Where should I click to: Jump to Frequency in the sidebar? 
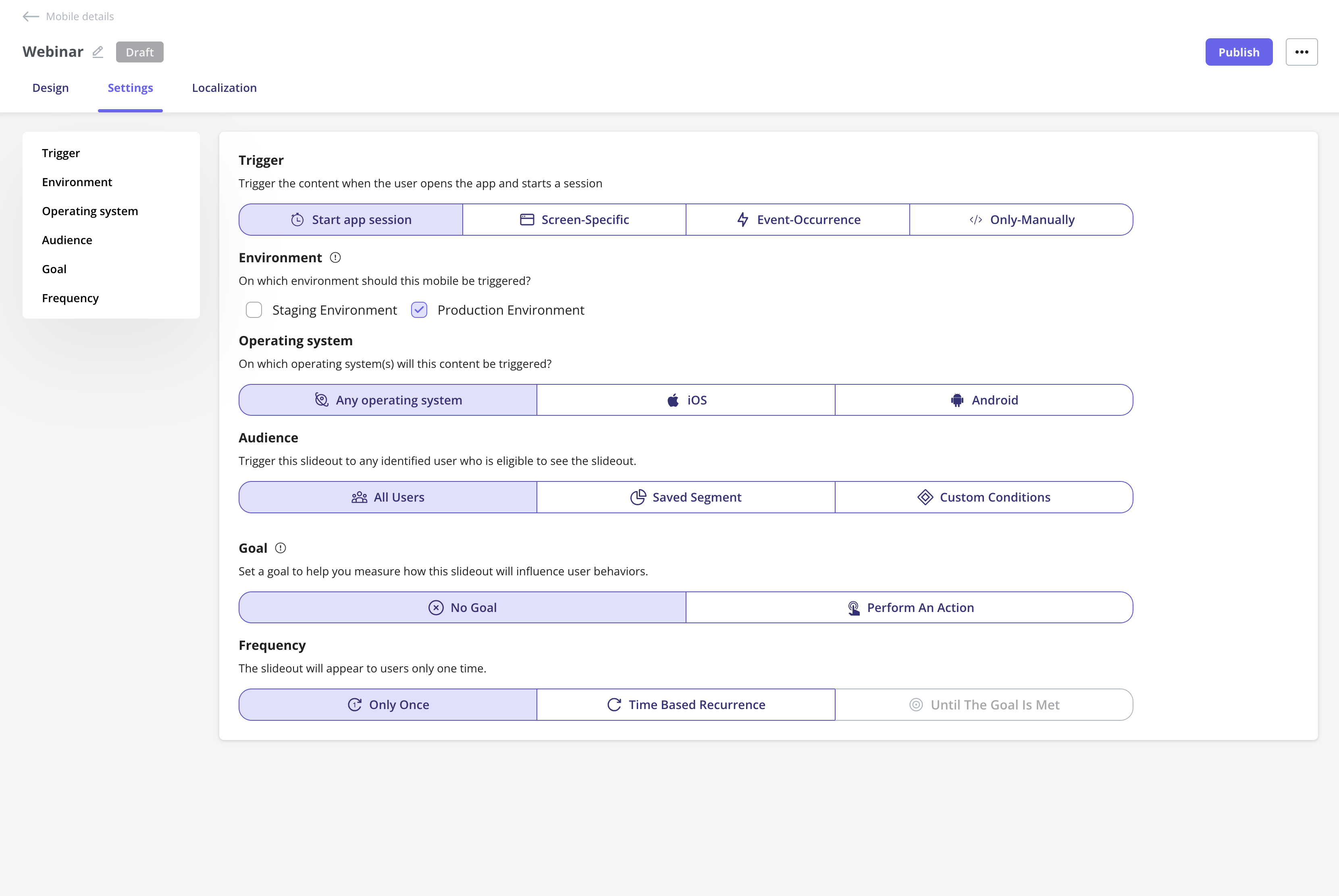(70, 298)
